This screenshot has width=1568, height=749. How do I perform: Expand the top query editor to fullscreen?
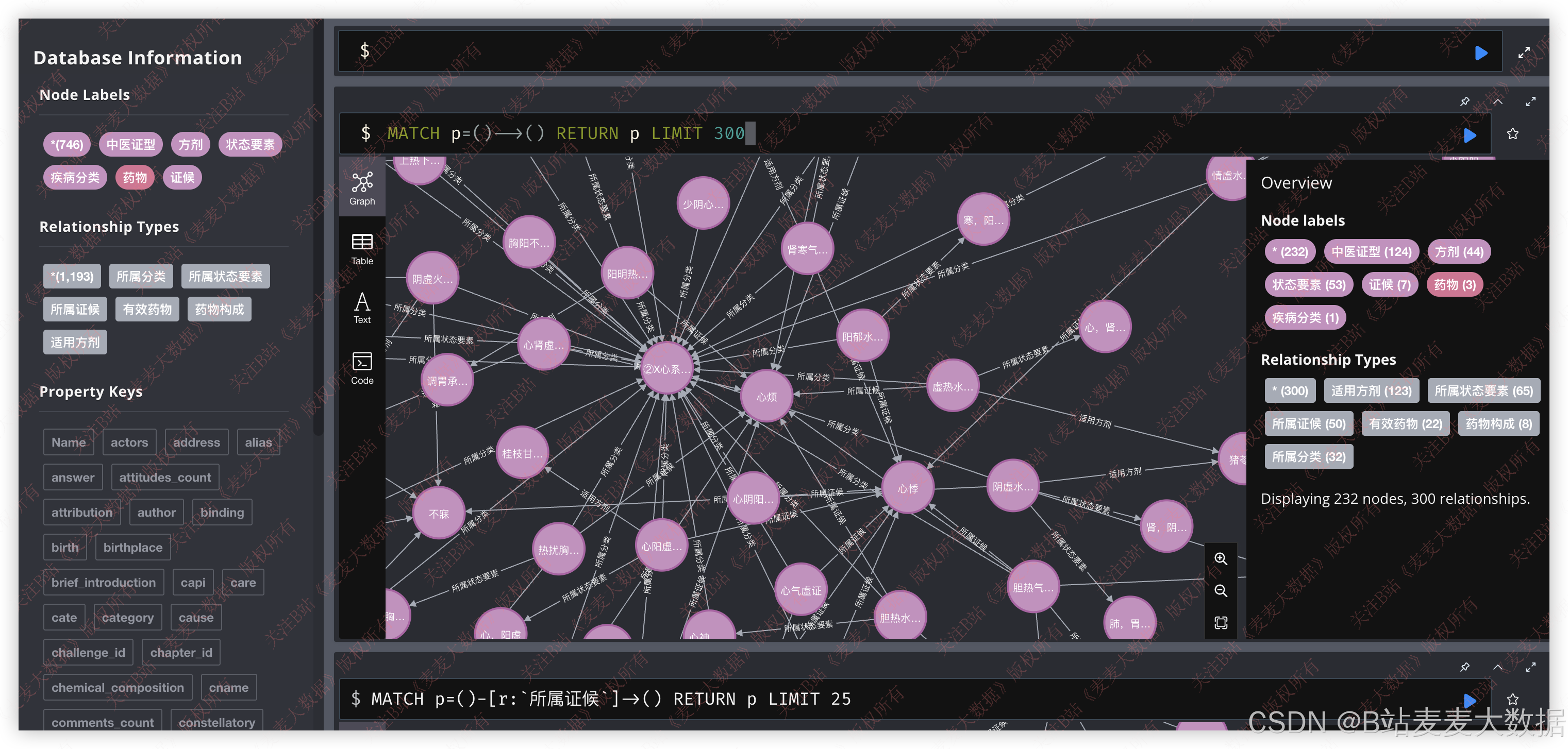tap(1524, 53)
